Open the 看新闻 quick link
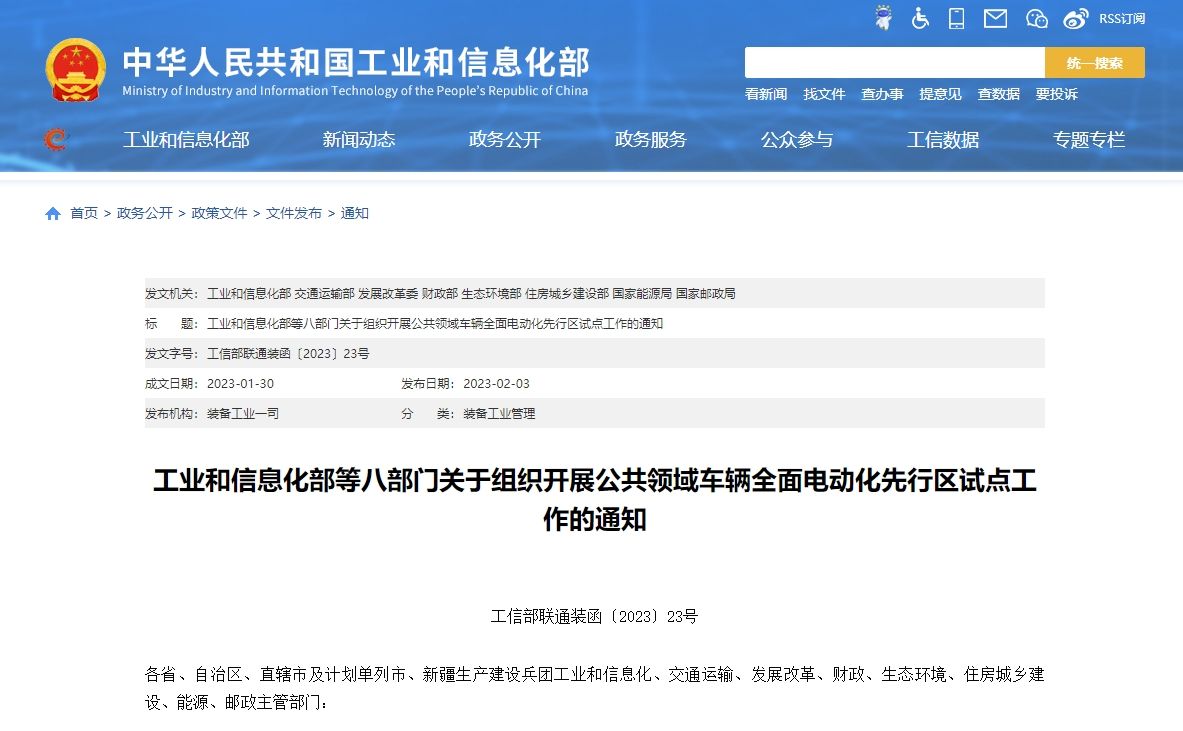 pyautogui.click(x=766, y=94)
